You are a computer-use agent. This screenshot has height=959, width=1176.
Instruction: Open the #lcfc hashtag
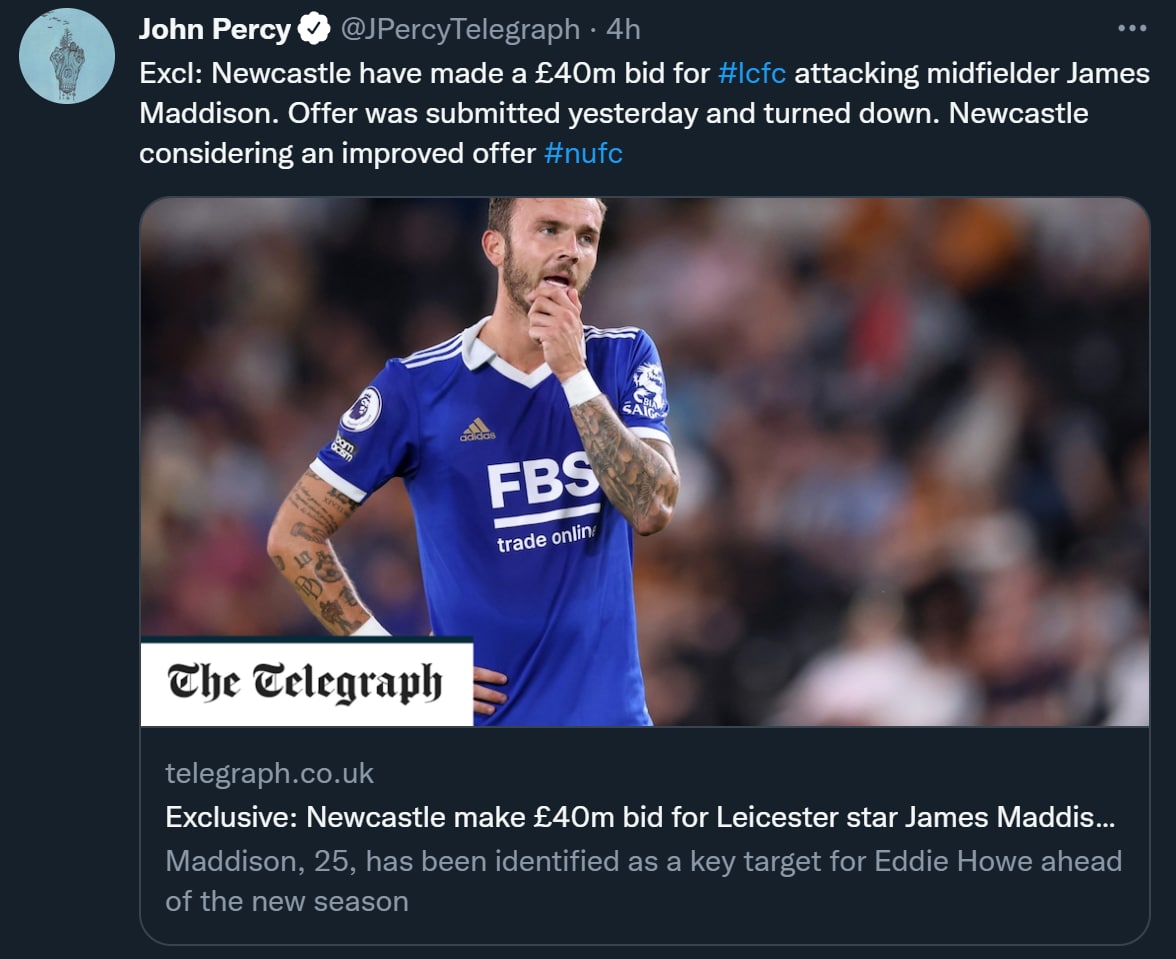pyautogui.click(x=752, y=73)
